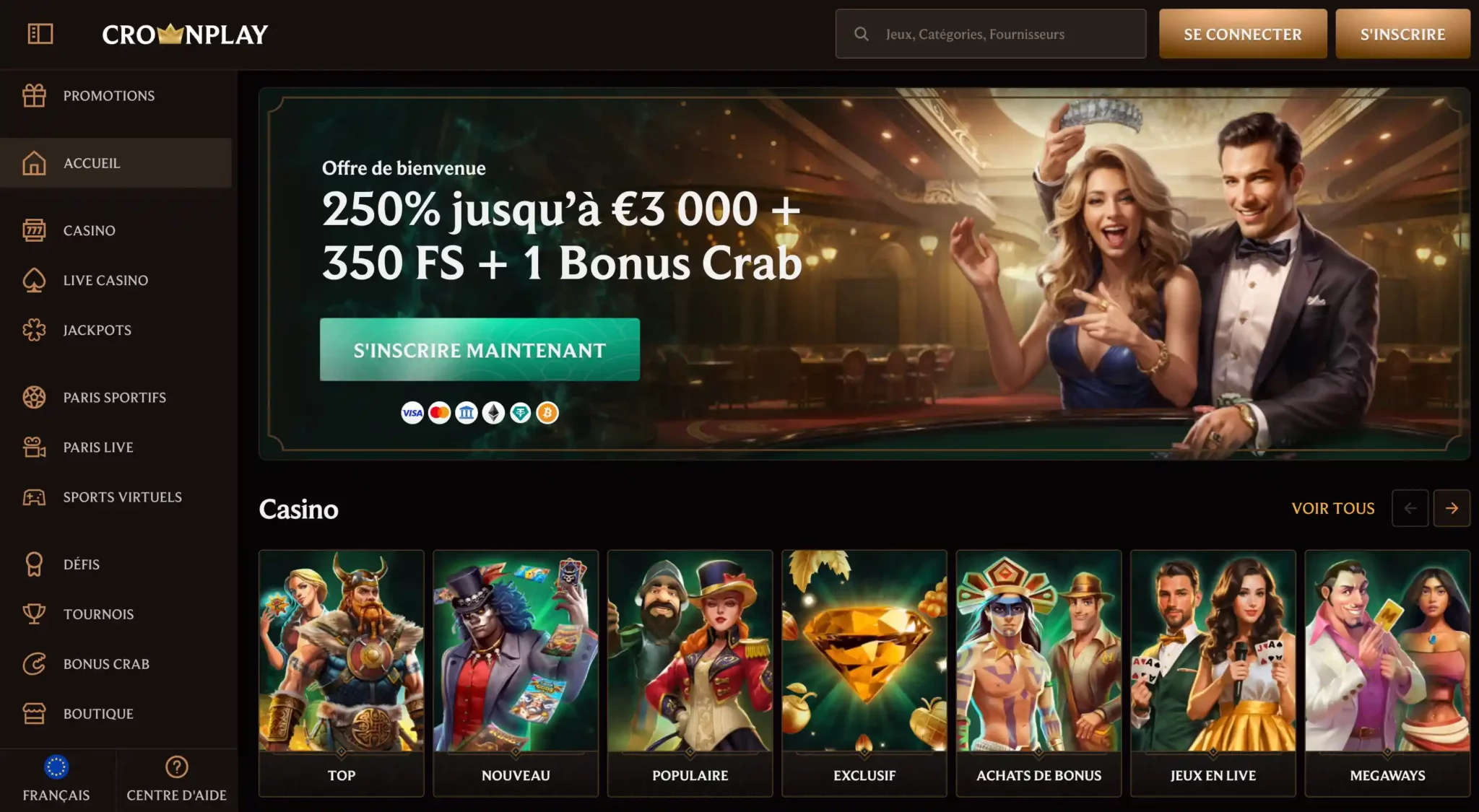The height and width of the screenshot is (812, 1479).
Task: Select the Paris Sportifs ball icon
Action: pos(34,397)
